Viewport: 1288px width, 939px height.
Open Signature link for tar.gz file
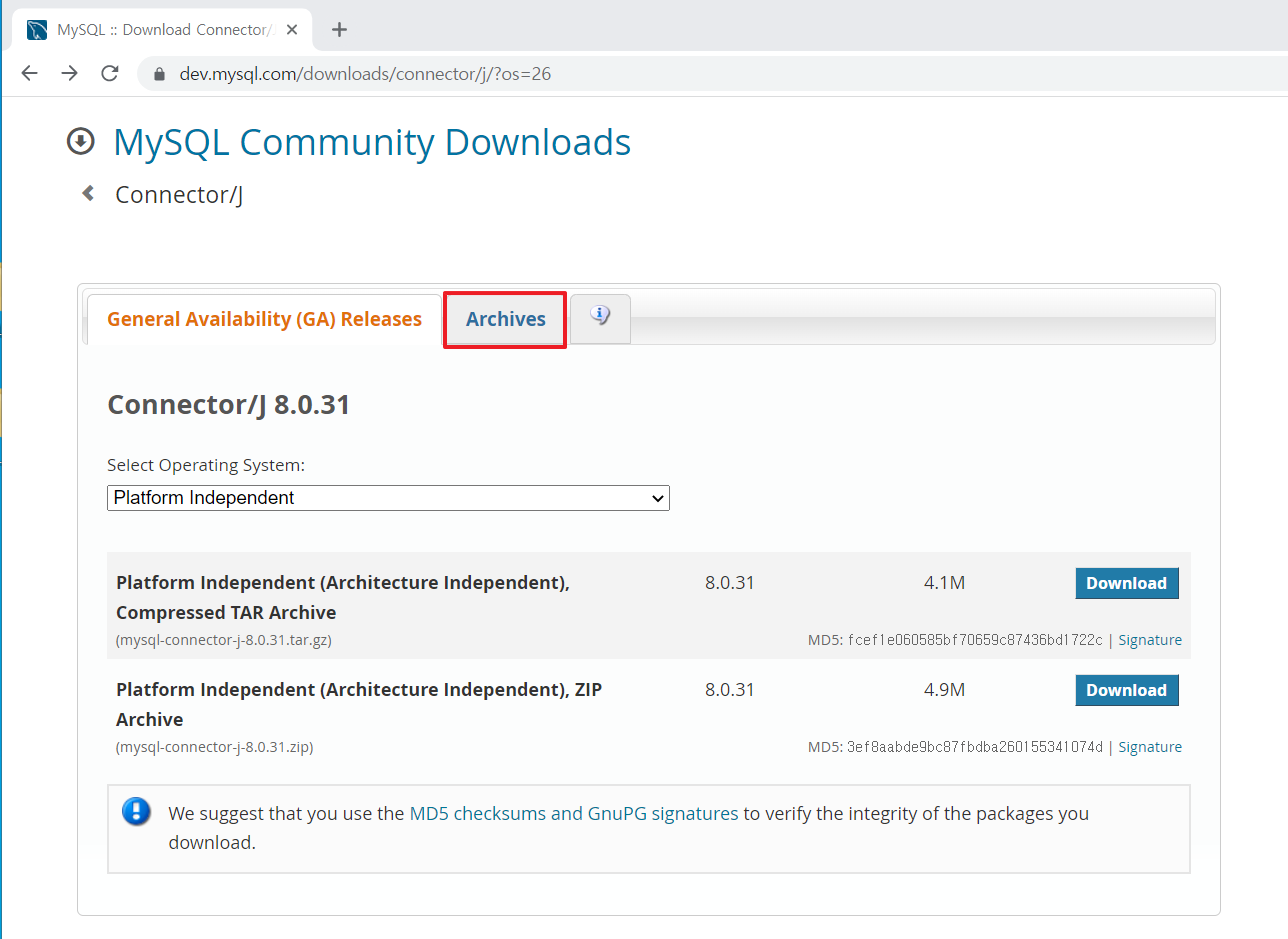1150,640
